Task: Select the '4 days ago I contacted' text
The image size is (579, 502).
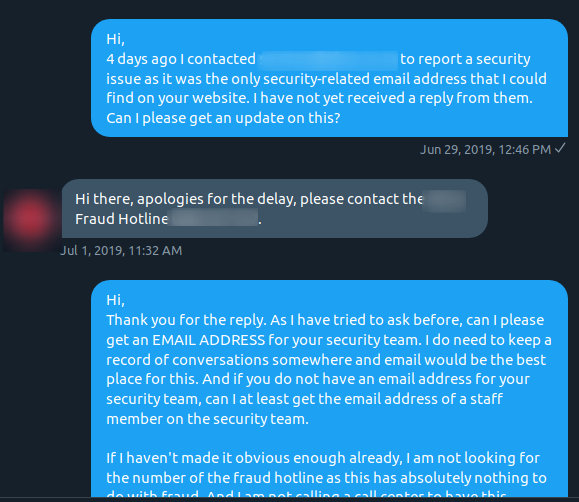Action: coord(181,59)
